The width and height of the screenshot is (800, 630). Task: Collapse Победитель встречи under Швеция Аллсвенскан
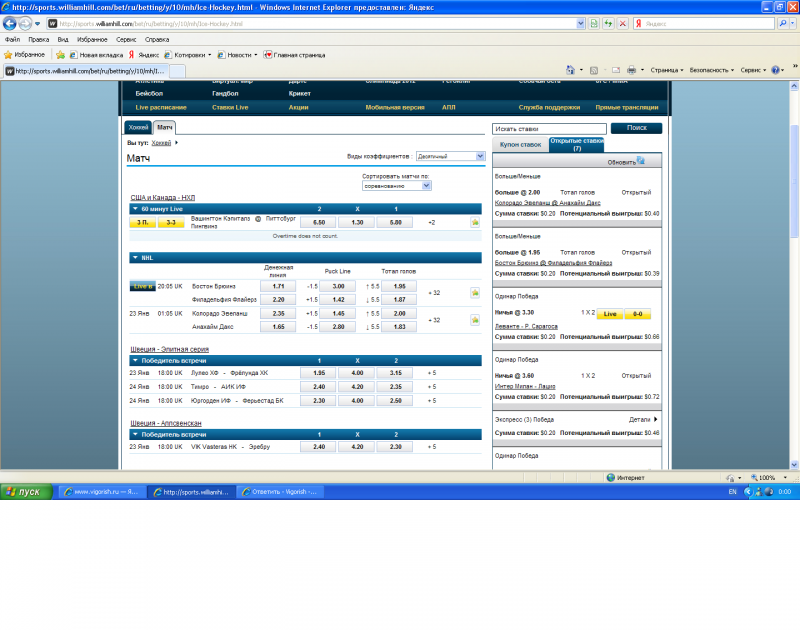[x=135, y=435]
